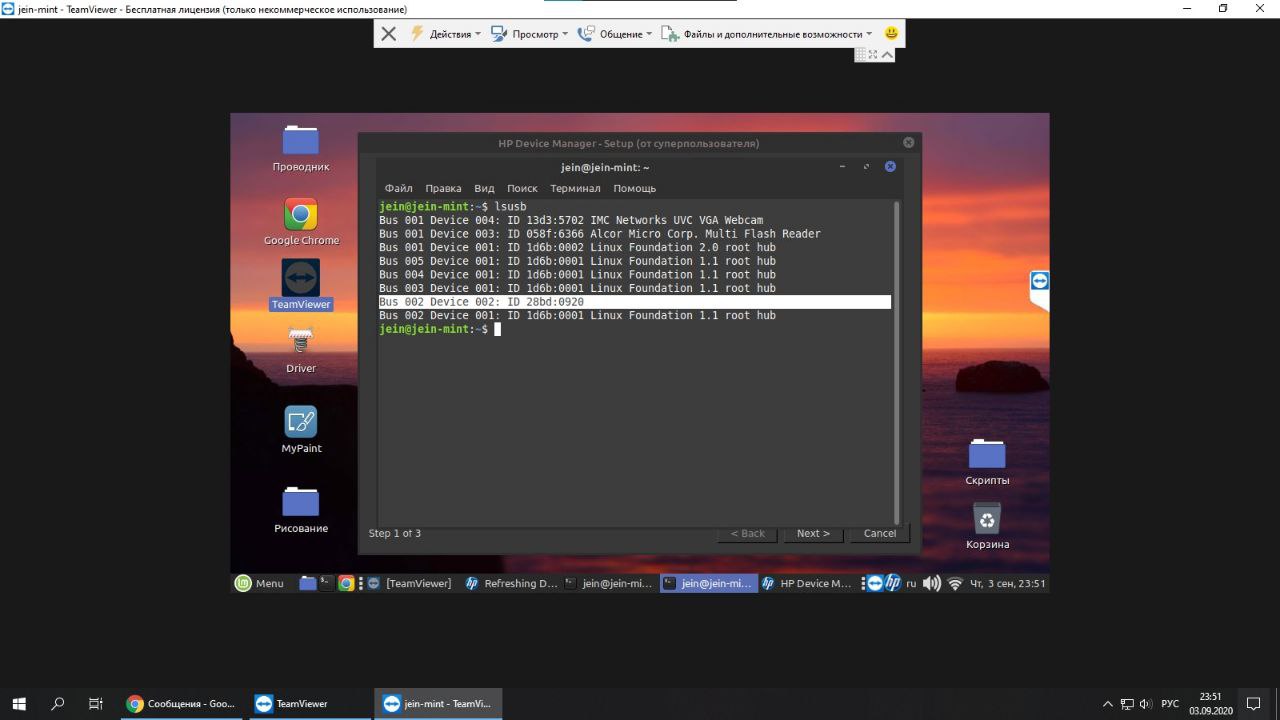Minimize the terminal window
The width and height of the screenshot is (1280, 720).
[x=842, y=167]
